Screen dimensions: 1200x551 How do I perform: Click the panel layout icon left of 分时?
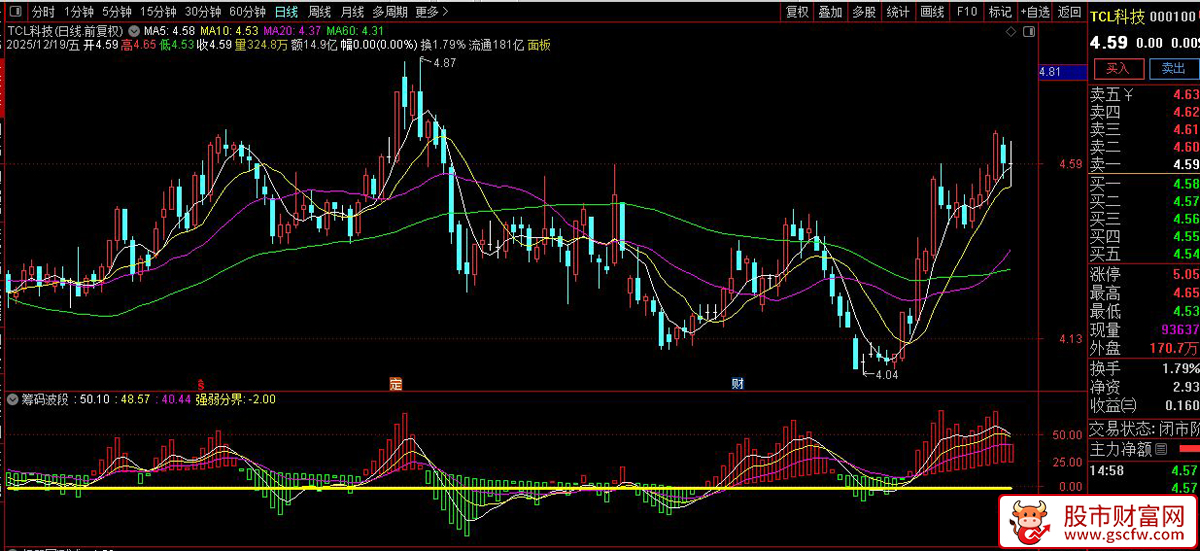click(14, 13)
